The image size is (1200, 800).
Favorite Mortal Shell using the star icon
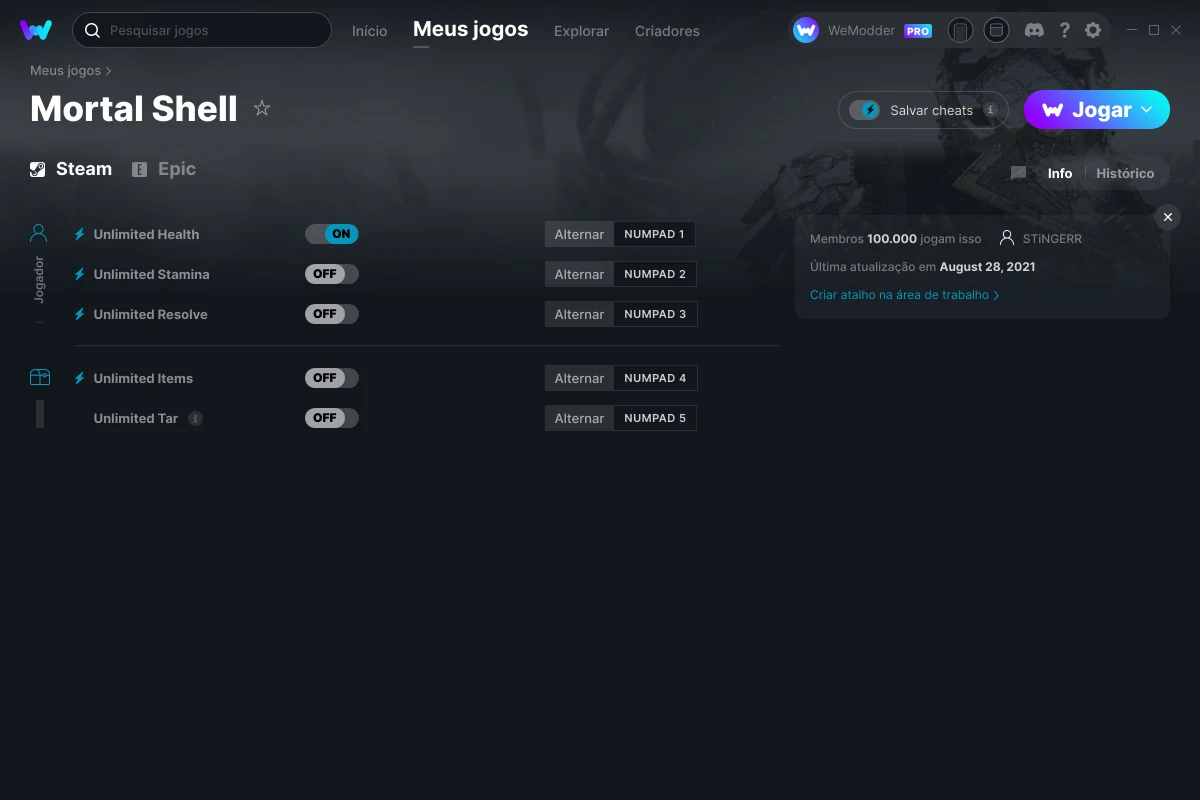[261, 108]
